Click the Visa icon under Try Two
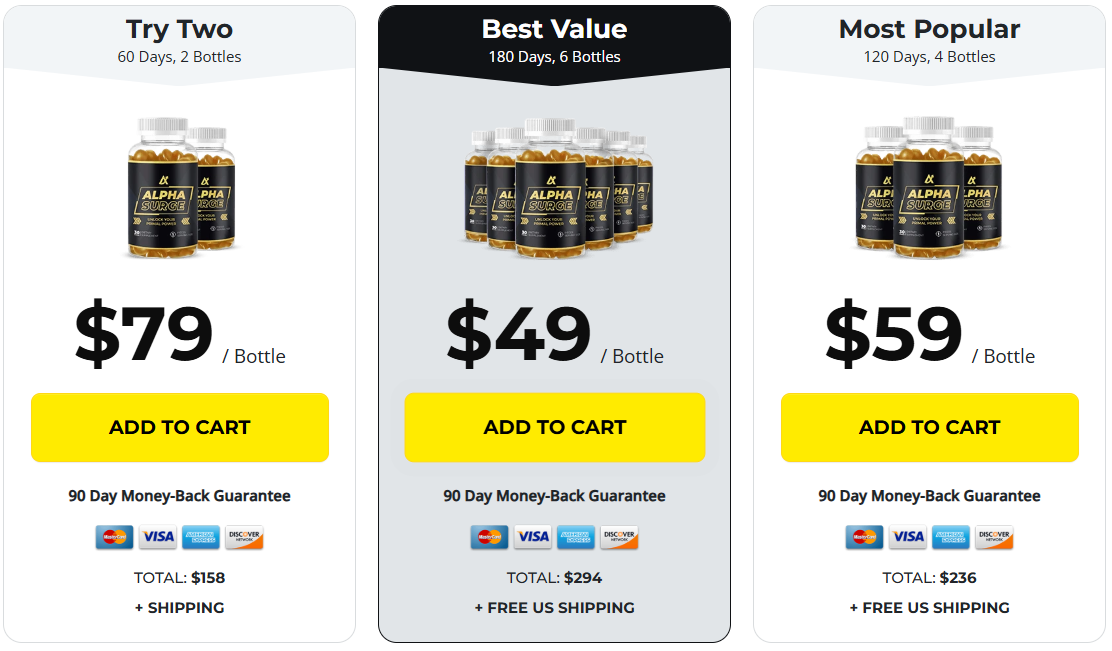The height and width of the screenshot is (651, 1112). tap(157, 538)
